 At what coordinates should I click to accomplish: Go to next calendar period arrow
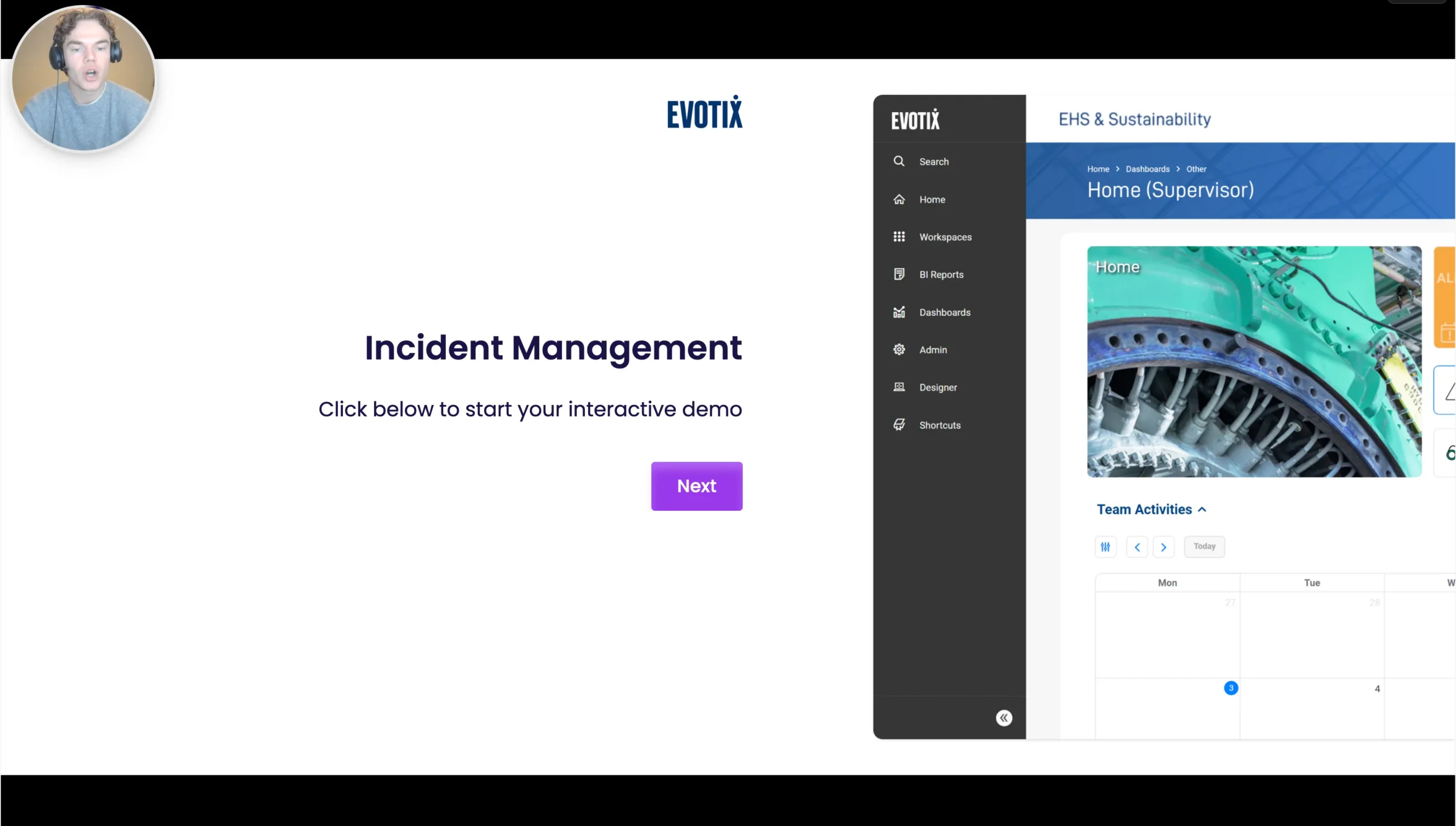click(x=1163, y=547)
